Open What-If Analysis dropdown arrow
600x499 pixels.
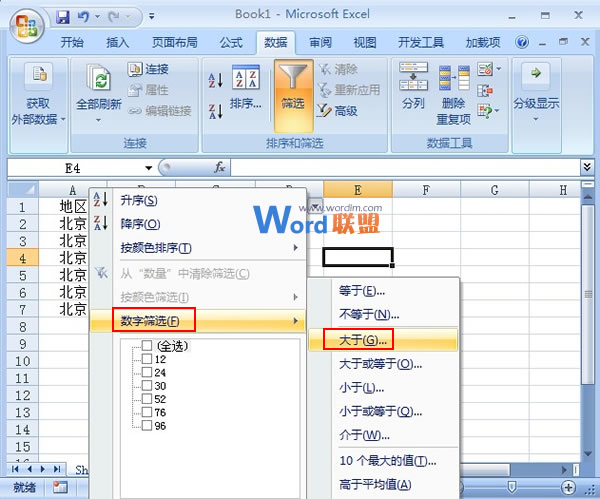click(x=497, y=111)
